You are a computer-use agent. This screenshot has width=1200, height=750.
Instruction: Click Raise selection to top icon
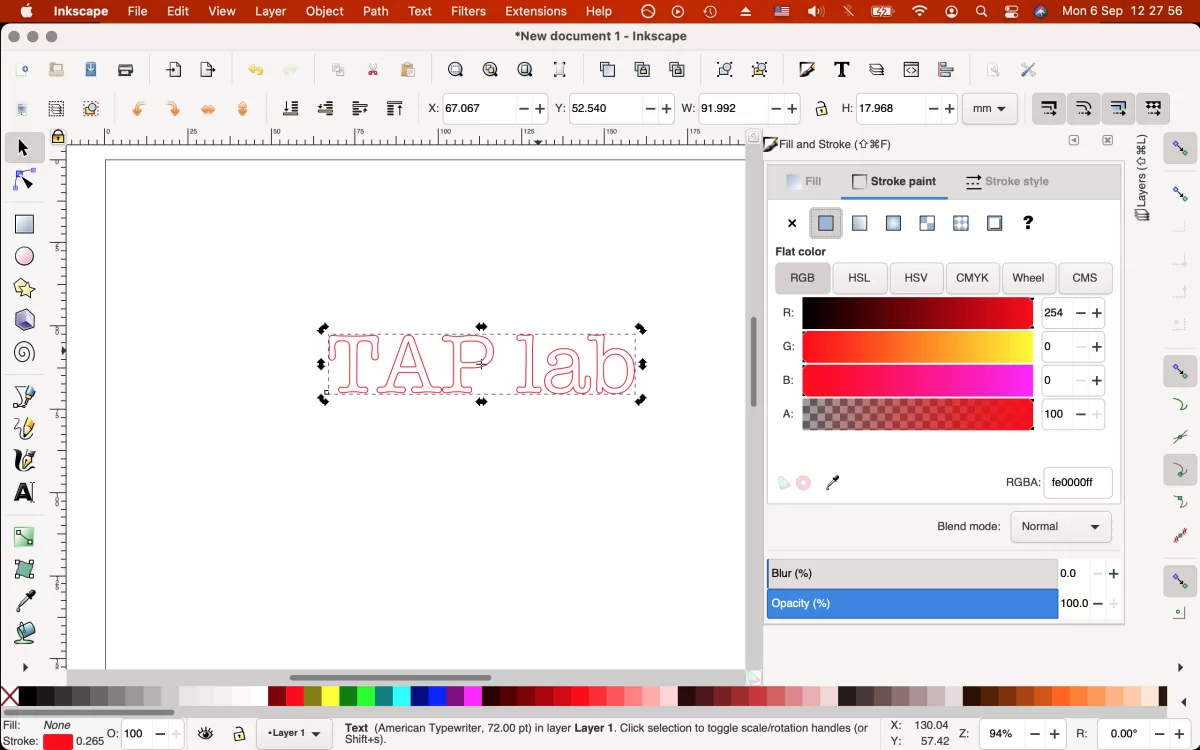click(x=395, y=108)
